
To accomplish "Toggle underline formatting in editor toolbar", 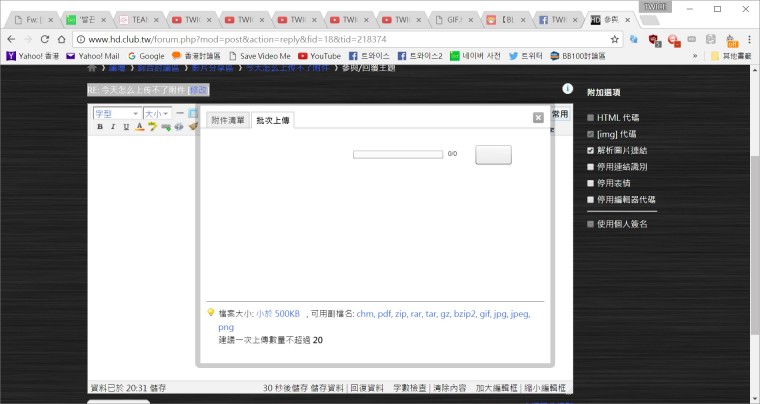I will point(126,127).
